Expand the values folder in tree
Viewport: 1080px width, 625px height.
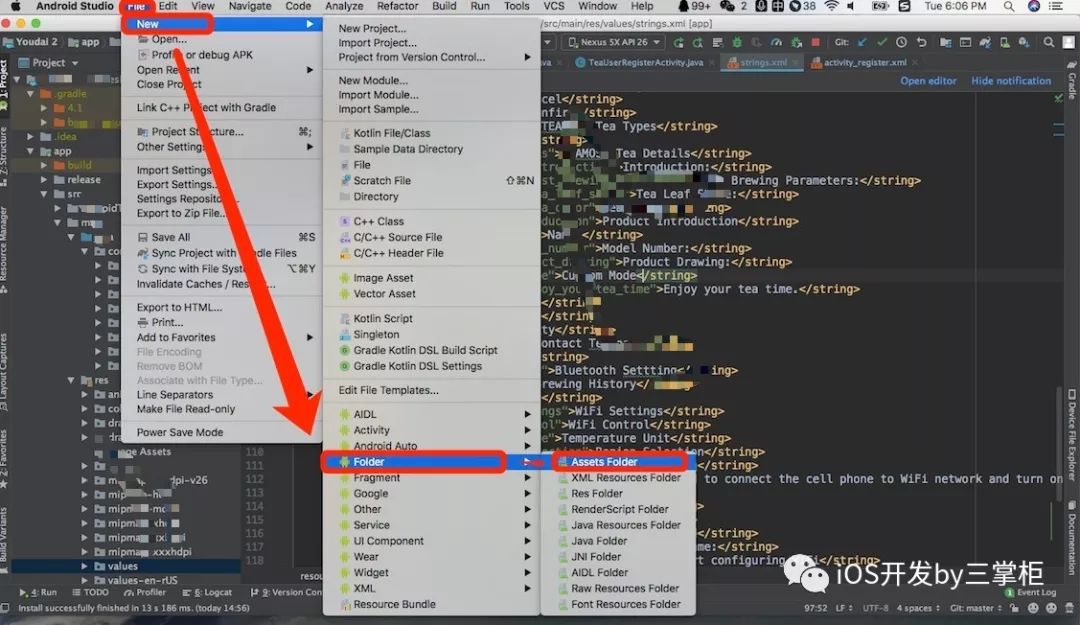(84, 566)
